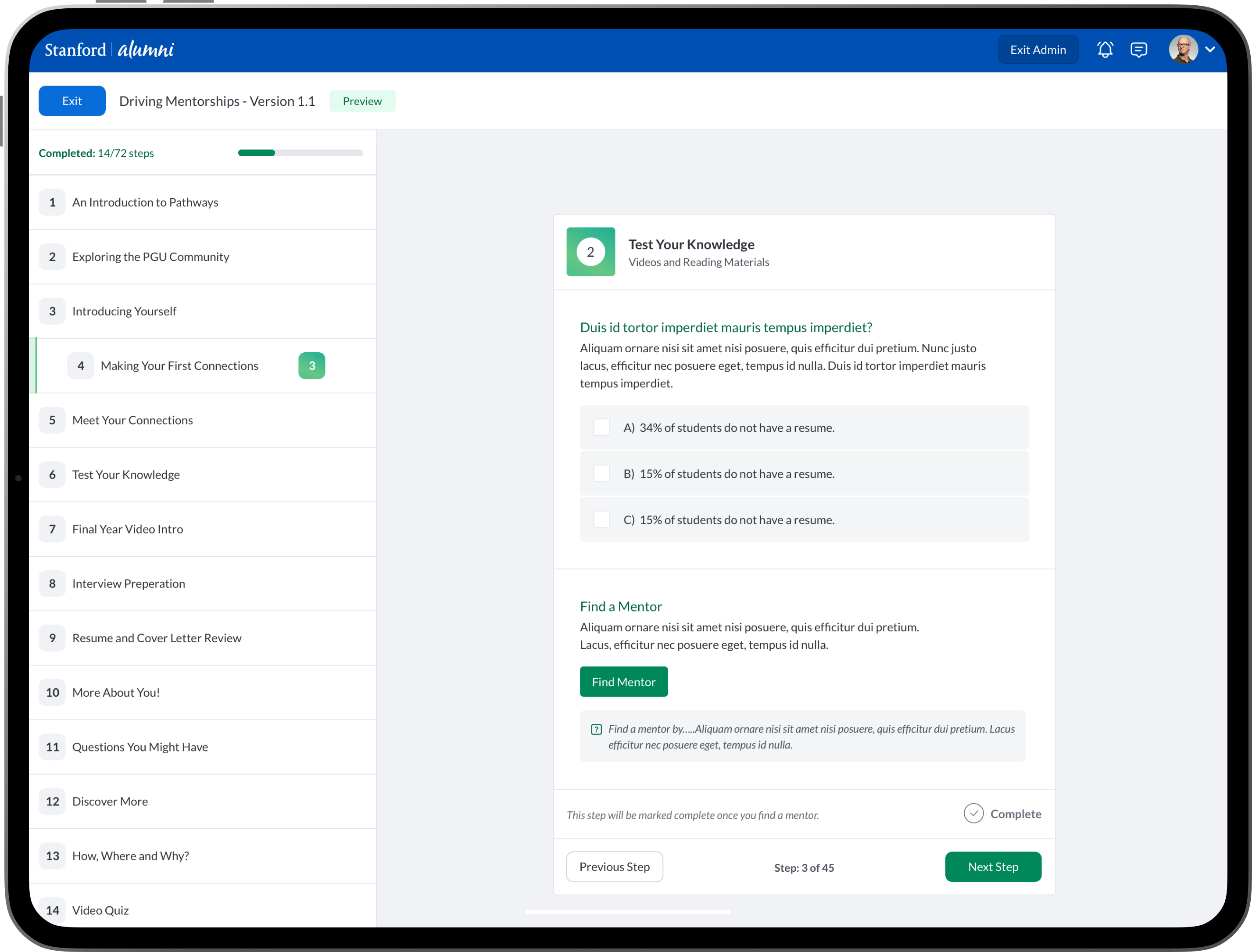This screenshot has width=1252, height=952.
Task: Expand the profile dropdown chevron
Action: tap(1210, 50)
